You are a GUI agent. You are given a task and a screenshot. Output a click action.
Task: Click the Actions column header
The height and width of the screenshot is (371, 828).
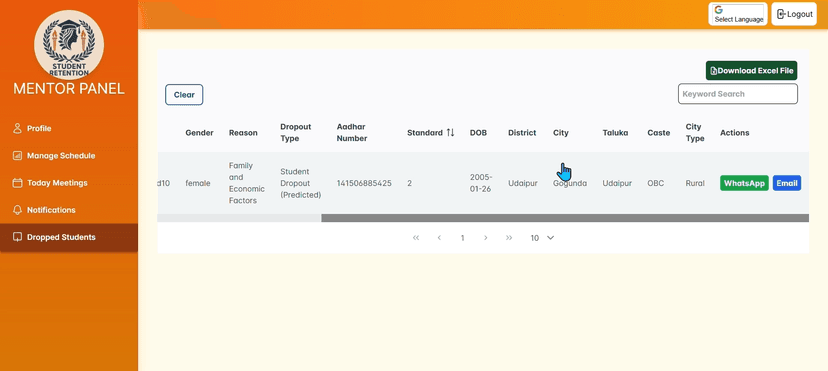pyautogui.click(x=735, y=133)
